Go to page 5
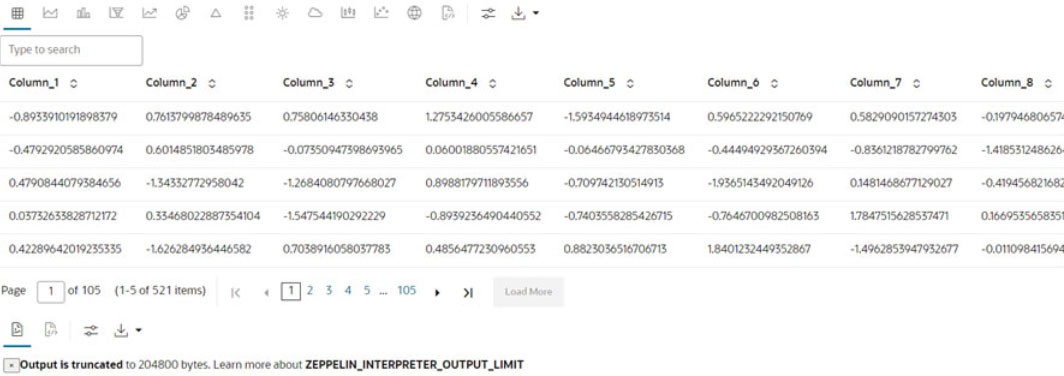This screenshot has height=376, width=1064. click(366, 290)
